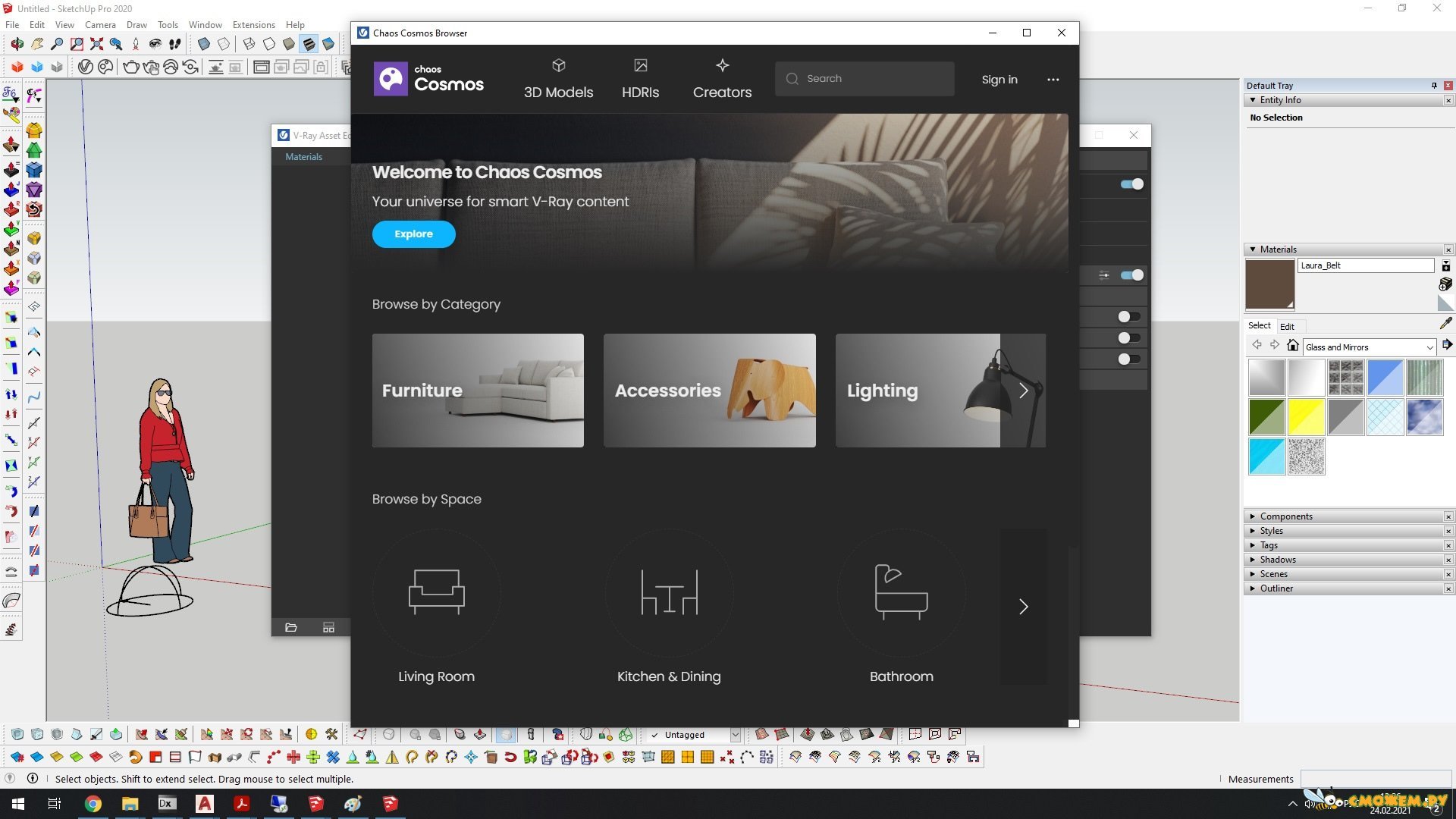
Task: Expand the Shadows tray panel
Action: pyautogui.click(x=1278, y=560)
